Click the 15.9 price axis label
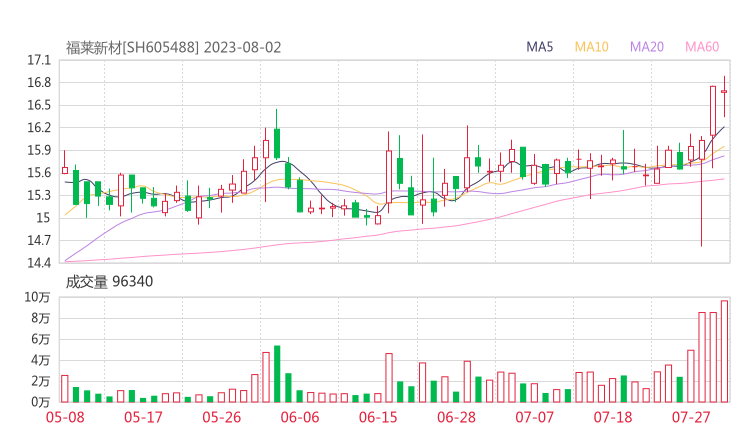The height and width of the screenshot is (440, 740). [39, 150]
